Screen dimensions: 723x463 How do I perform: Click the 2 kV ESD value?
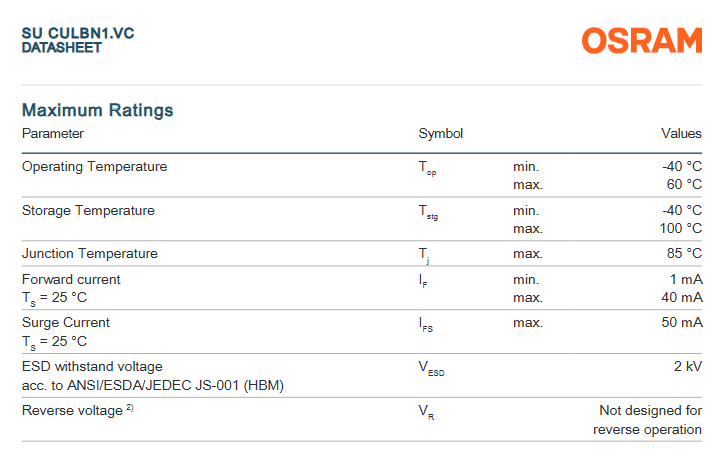point(688,366)
